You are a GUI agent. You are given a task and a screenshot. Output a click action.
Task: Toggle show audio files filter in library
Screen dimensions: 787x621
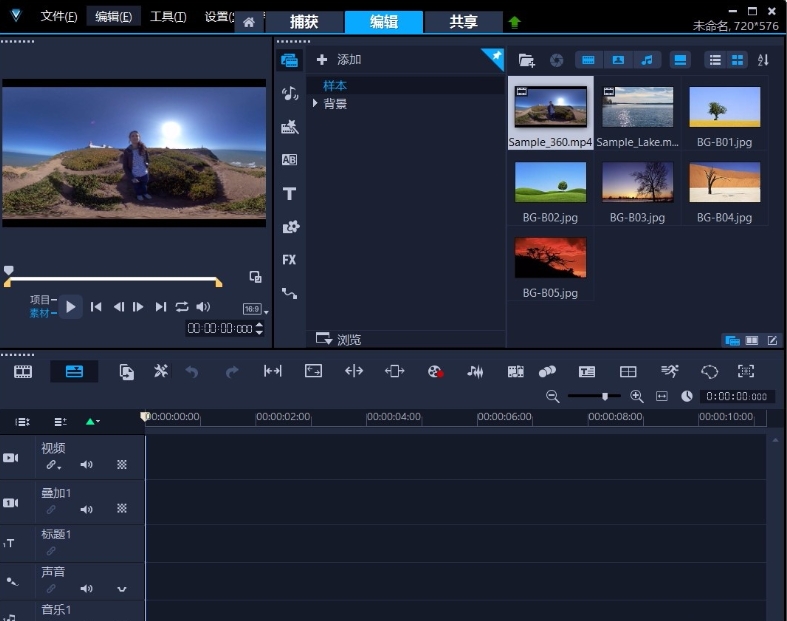646,60
